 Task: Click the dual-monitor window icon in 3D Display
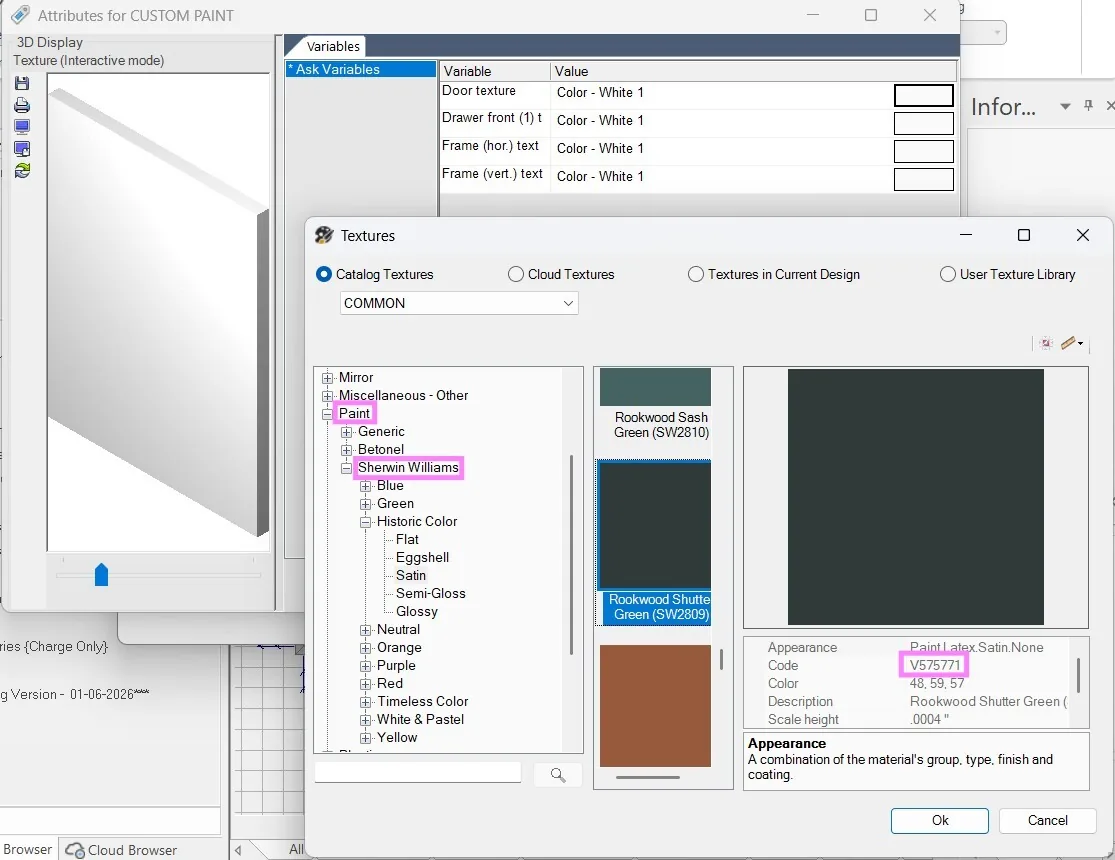pyautogui.click(x=22, y=149)
